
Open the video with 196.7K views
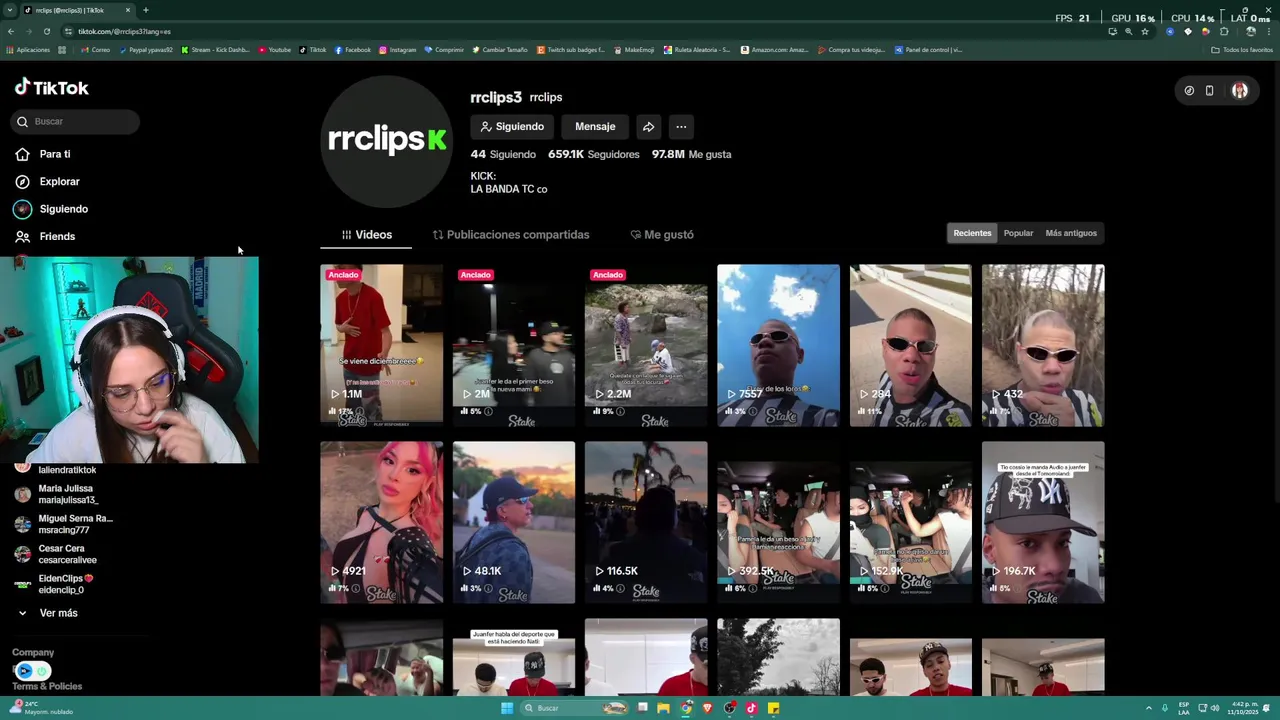click(x=1043, y=522)
